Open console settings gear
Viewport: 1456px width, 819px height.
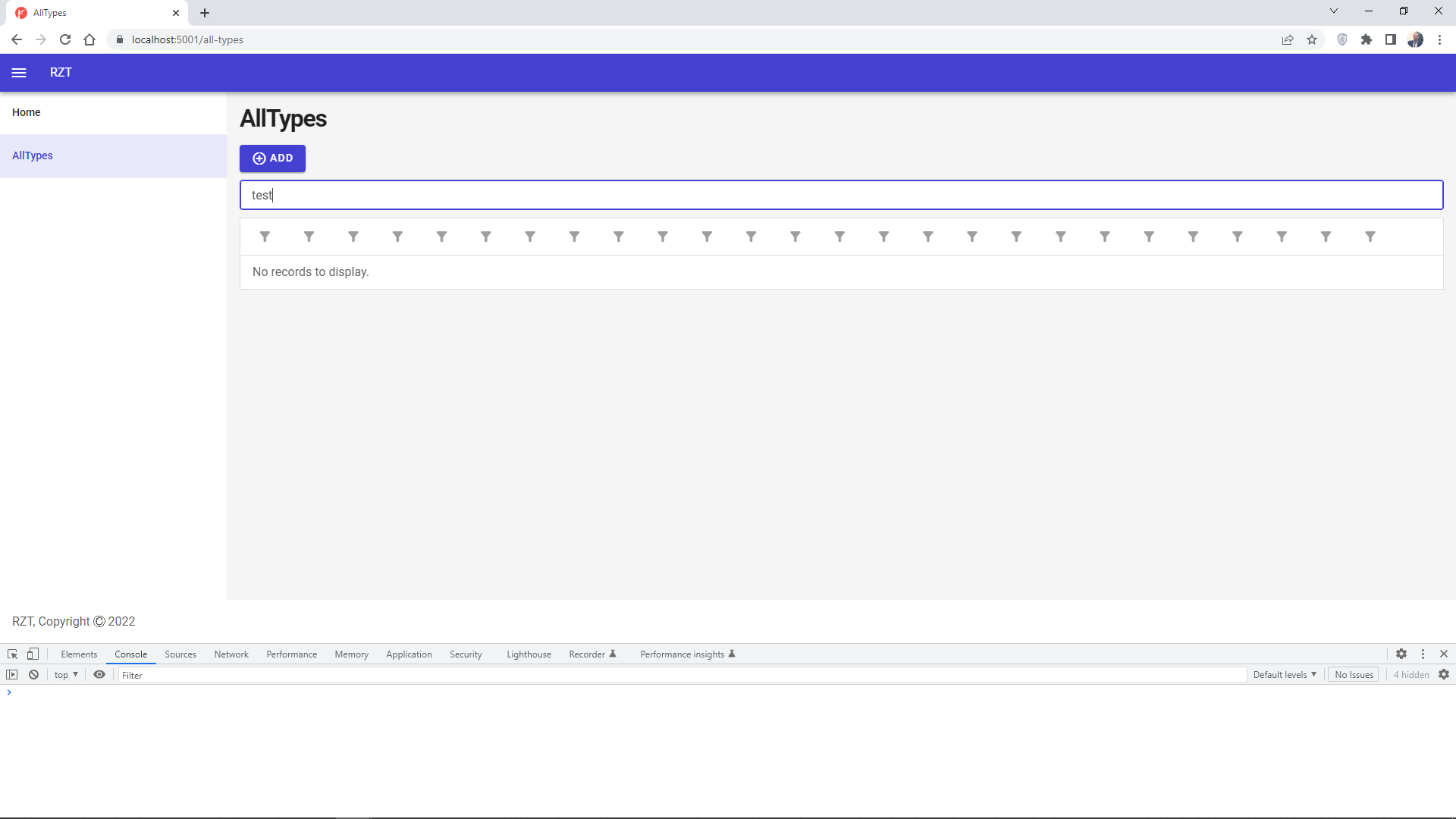point(1444,675)
